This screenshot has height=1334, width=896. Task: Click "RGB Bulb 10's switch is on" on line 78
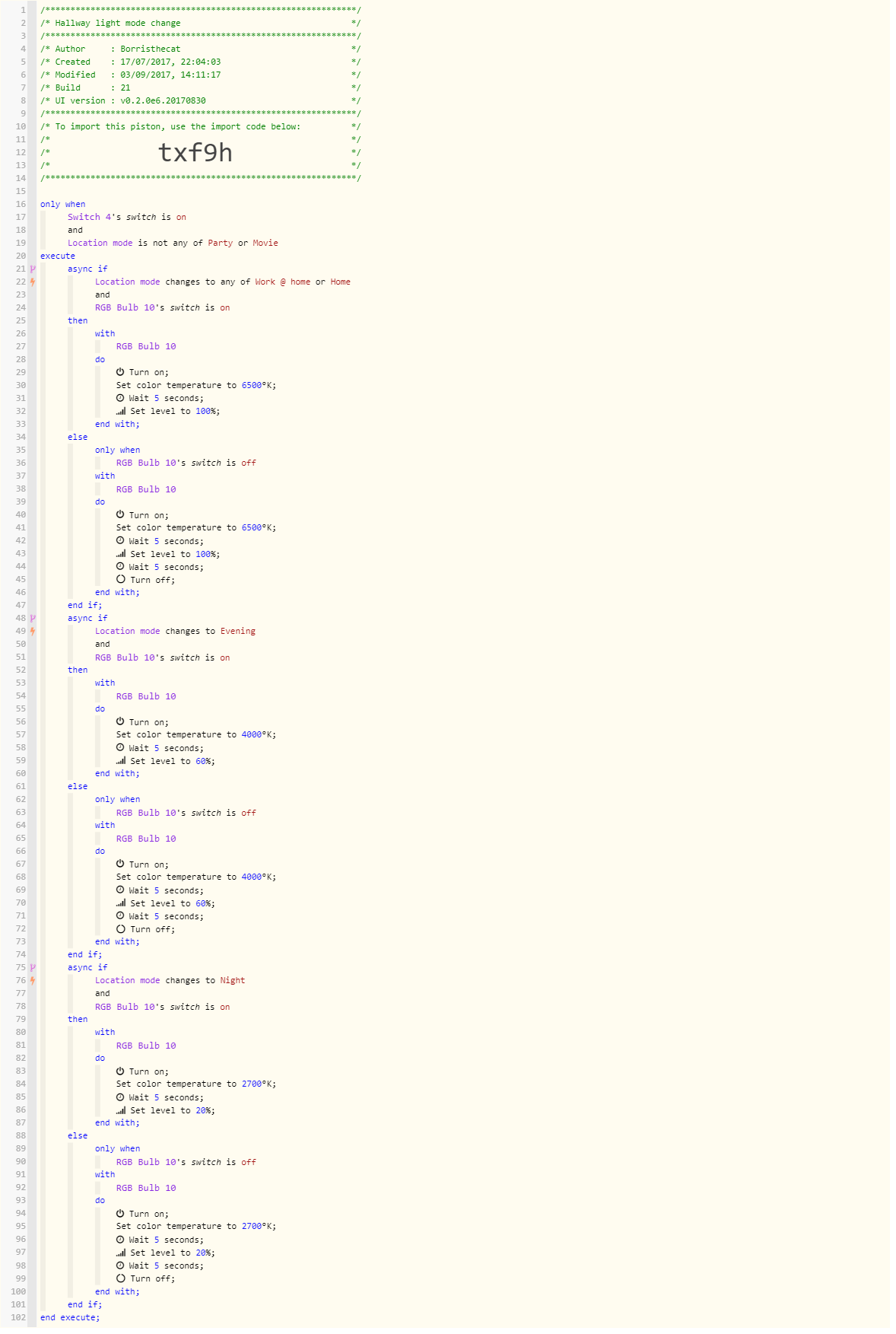[x=163, y=1007]
